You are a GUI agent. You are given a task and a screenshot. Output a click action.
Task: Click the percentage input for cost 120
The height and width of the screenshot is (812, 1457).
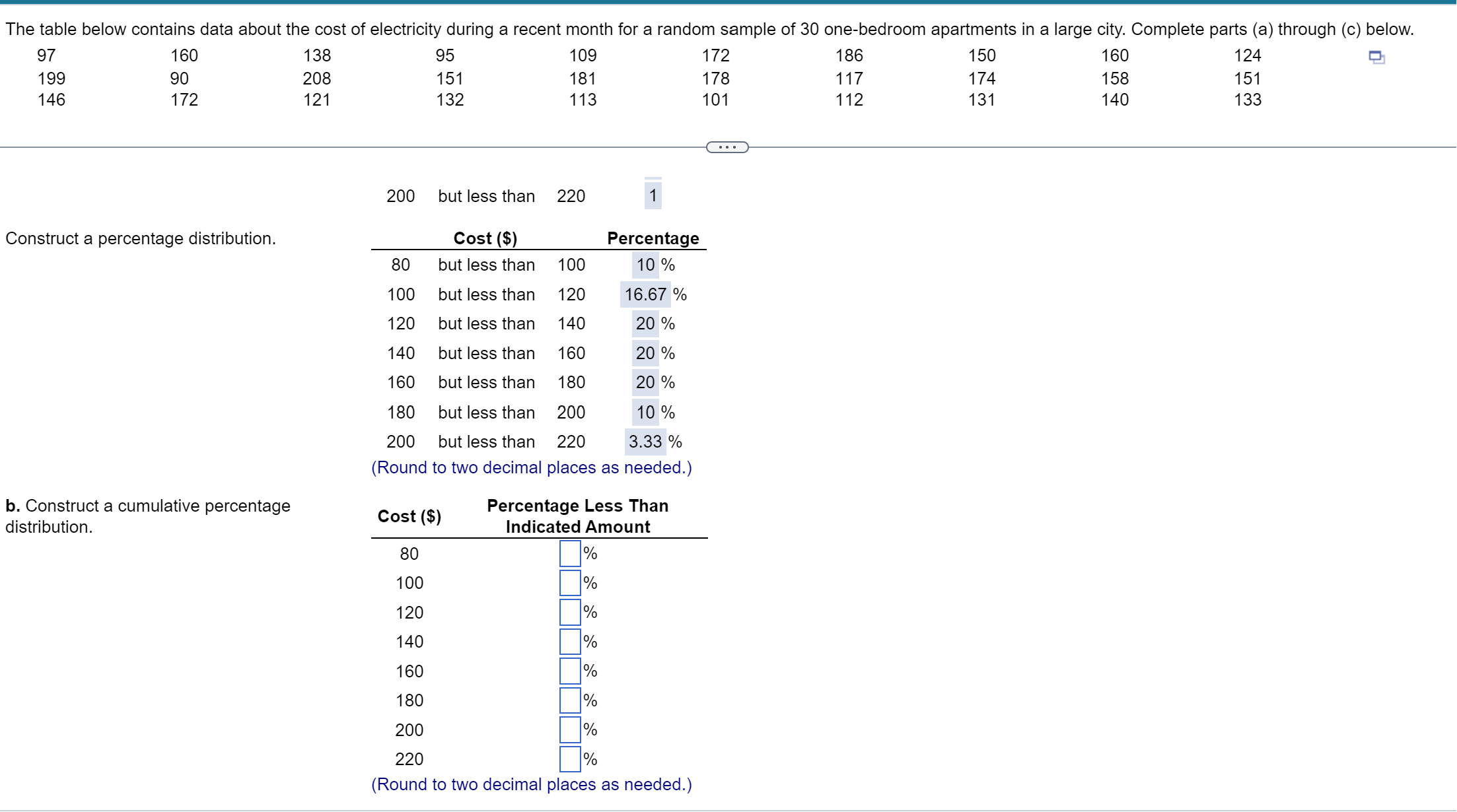point(570,612)
